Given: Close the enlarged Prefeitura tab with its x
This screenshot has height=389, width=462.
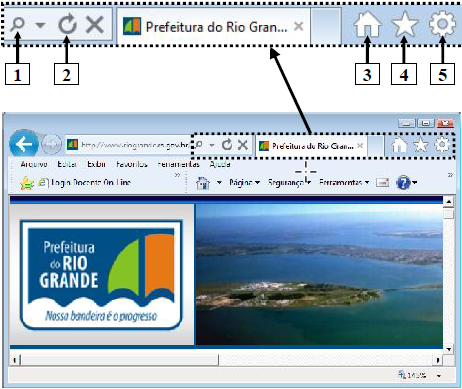Looking at the screenshot, I should pos(299,26).
